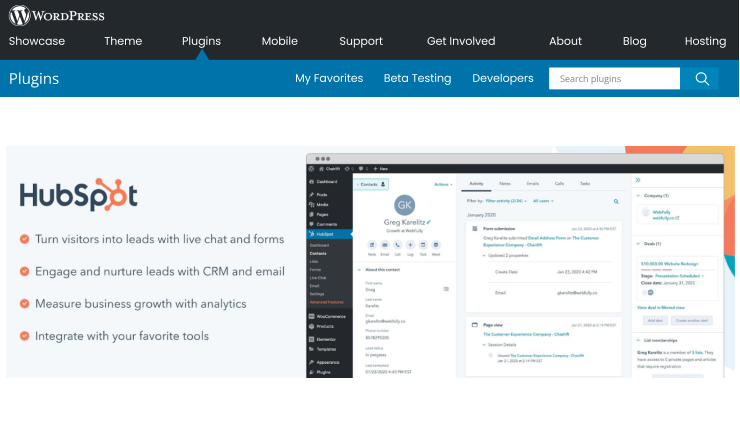Click the Contacts back button on contact card

371,184
